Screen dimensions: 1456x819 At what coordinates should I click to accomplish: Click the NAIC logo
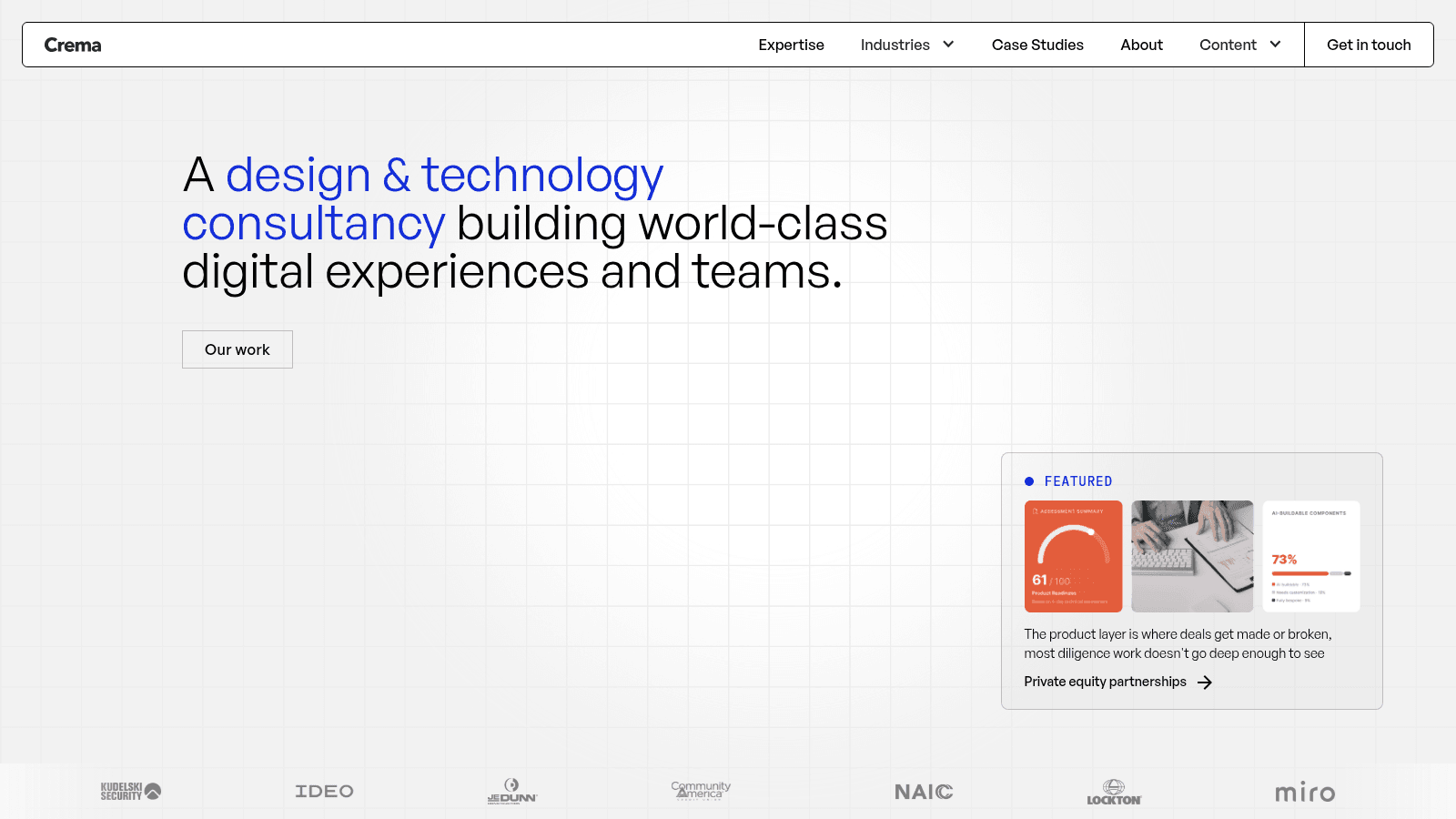point(924,792)
